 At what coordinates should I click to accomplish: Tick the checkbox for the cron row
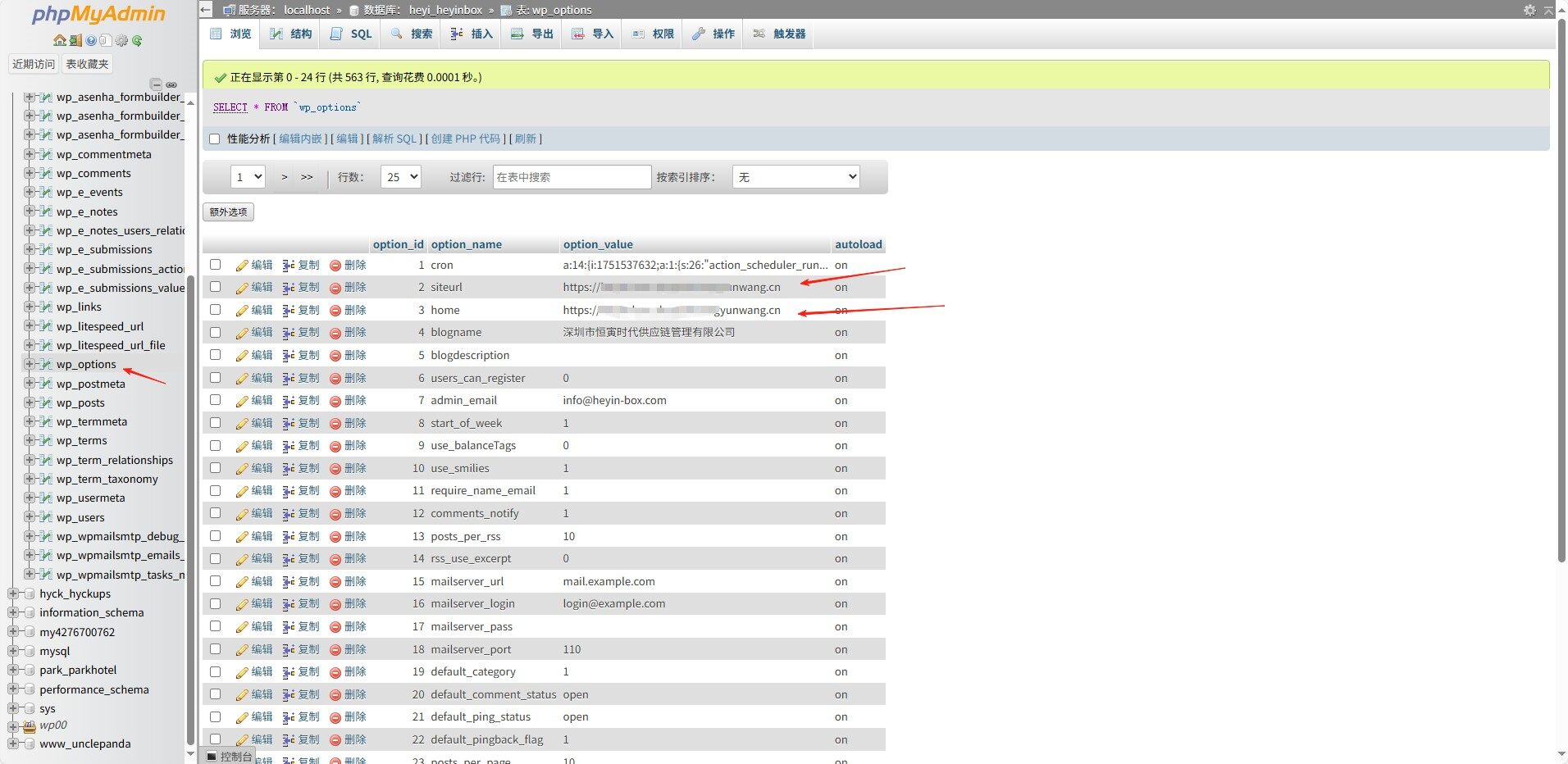[x=215, y=265]
